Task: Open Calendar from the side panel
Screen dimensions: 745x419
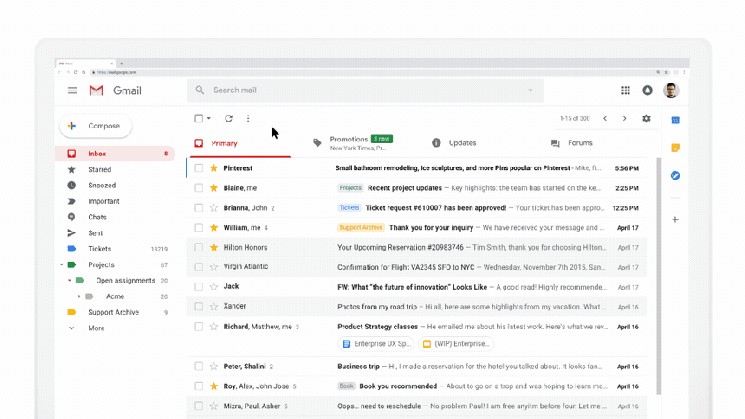Action: click(x=676, y=120)
